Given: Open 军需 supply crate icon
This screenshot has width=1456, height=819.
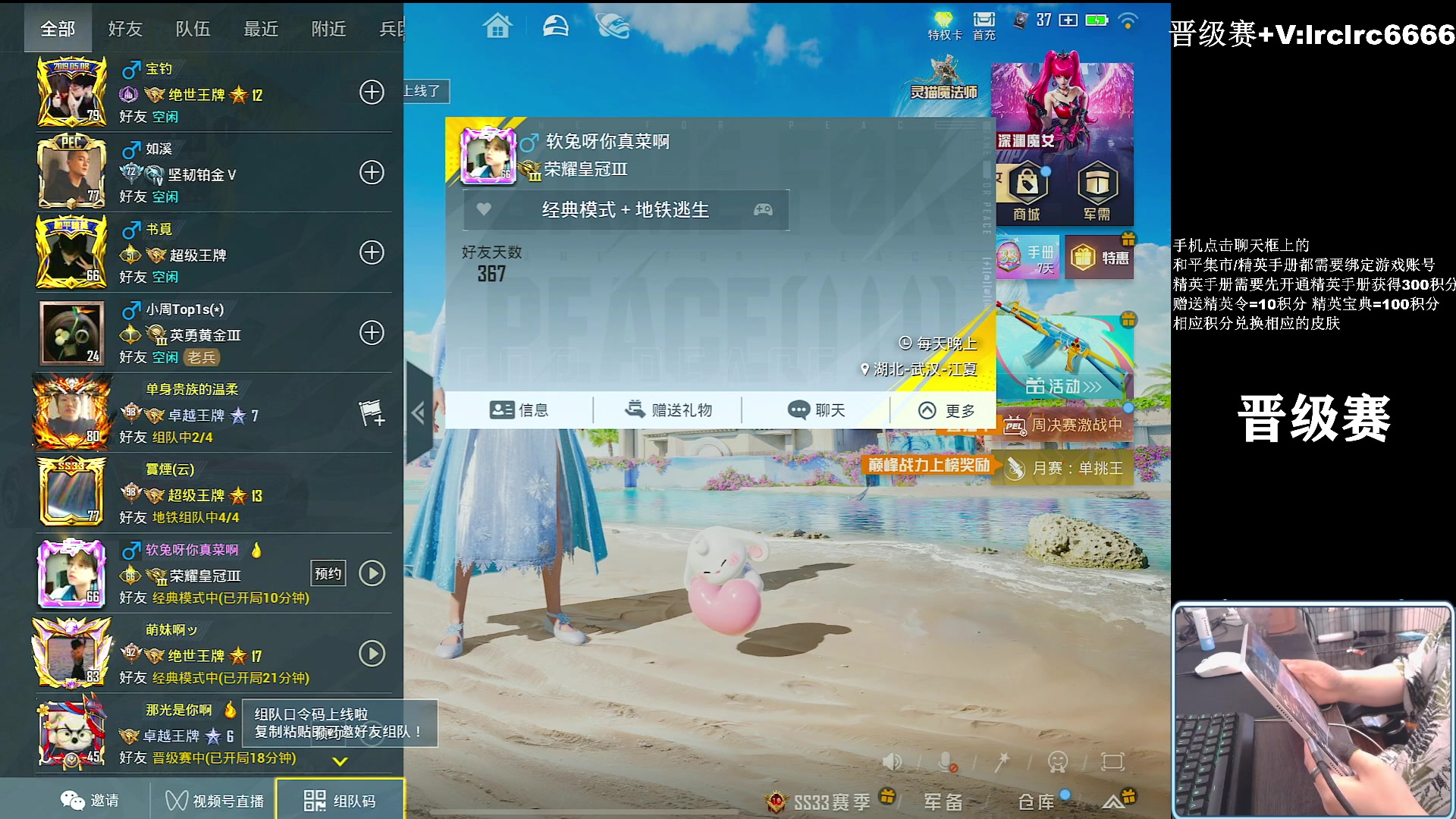Looking at the screenshot, I should click(1097, 191).
